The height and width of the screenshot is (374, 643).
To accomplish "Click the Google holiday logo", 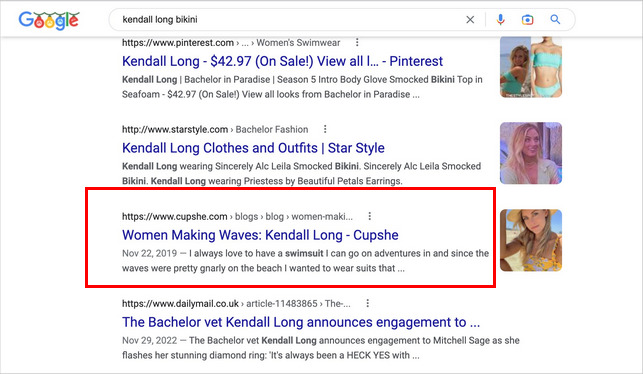I will pyautogui.click(x=49, y=21).
